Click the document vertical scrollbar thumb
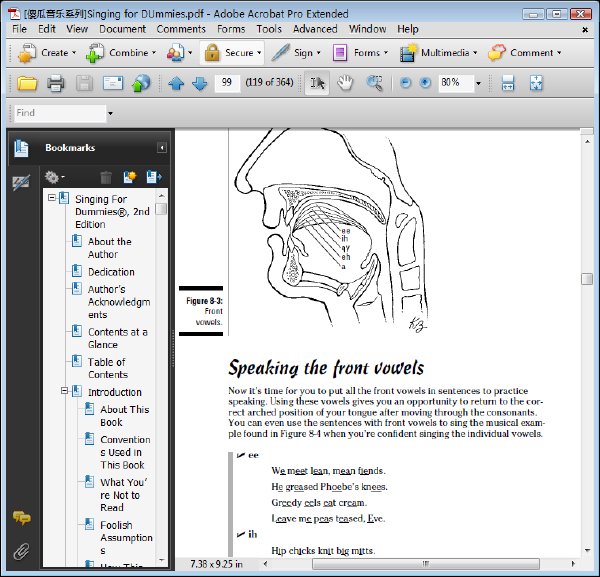 tap(587, 279)
